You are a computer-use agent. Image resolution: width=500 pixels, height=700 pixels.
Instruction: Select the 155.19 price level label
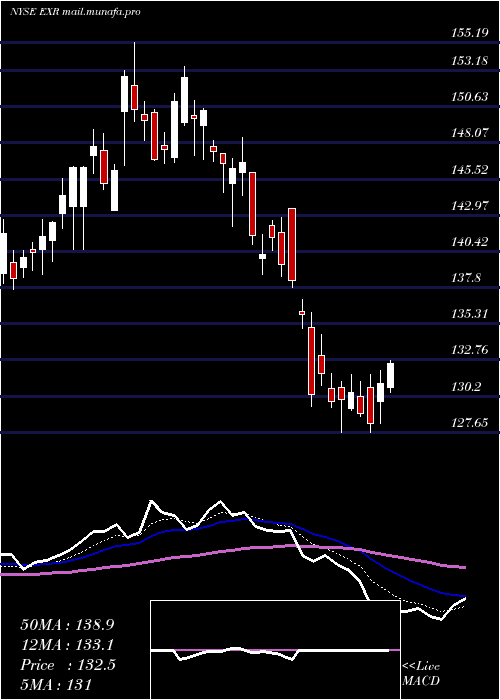[468, 33]
